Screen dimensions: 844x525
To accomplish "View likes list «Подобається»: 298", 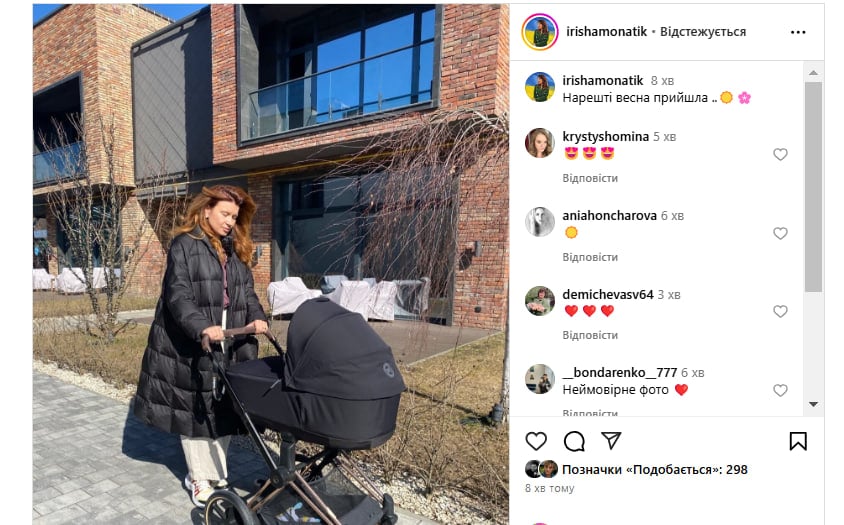I will (x=655, y=470).
